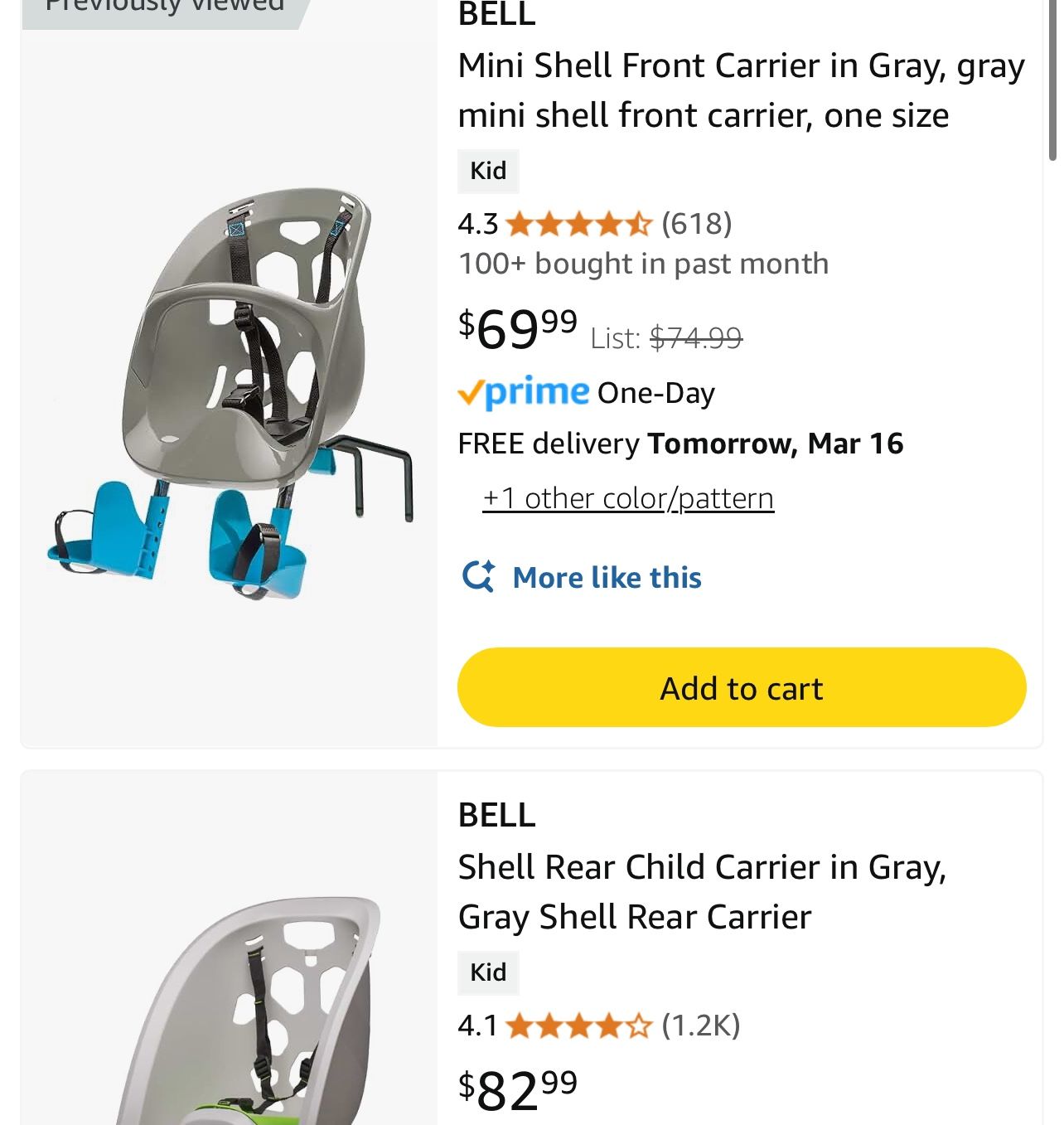View the gray front carrier product image
The image size is (1064, 1125).
click(230, 390)
